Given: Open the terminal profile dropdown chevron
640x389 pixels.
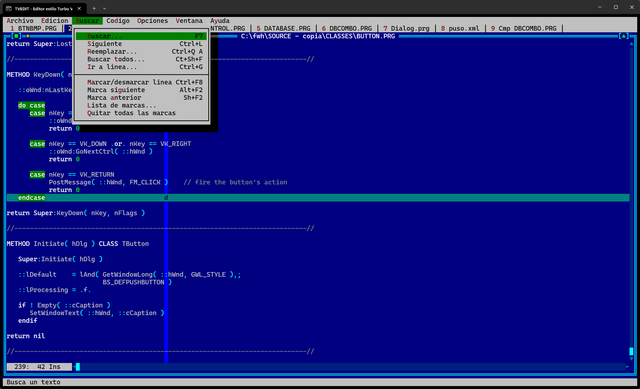Looking at the screenshot, I should pos(104,8).
